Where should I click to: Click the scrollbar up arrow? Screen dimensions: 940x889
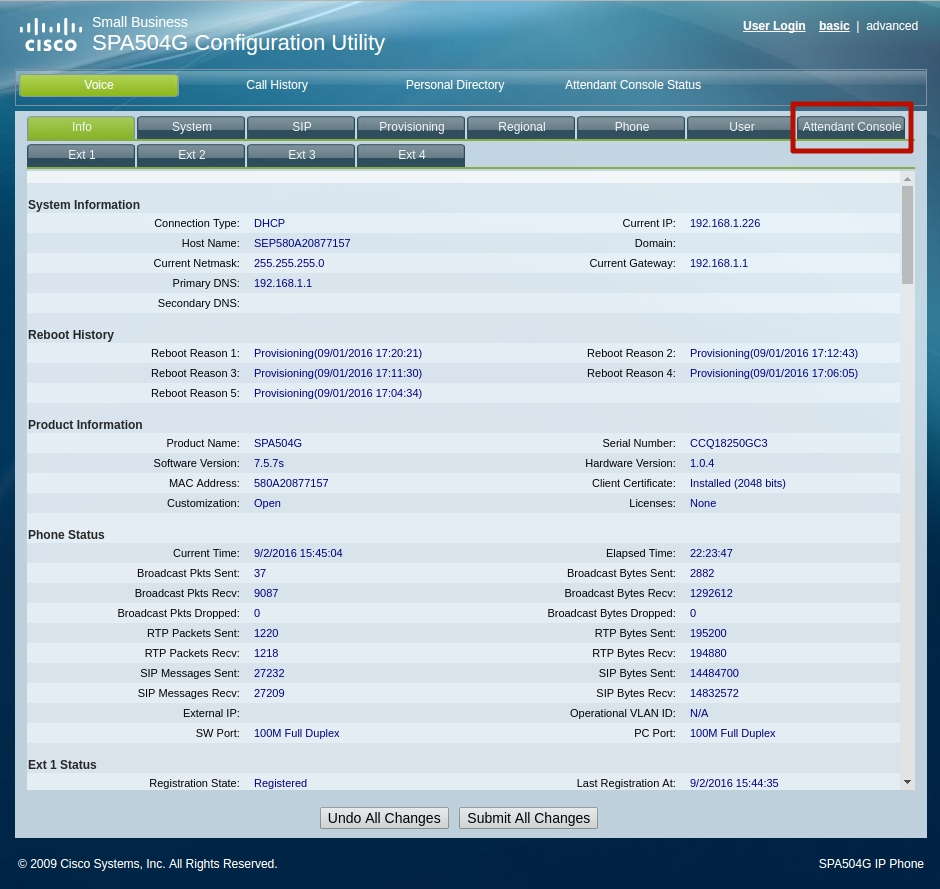(x=908, y=179)
